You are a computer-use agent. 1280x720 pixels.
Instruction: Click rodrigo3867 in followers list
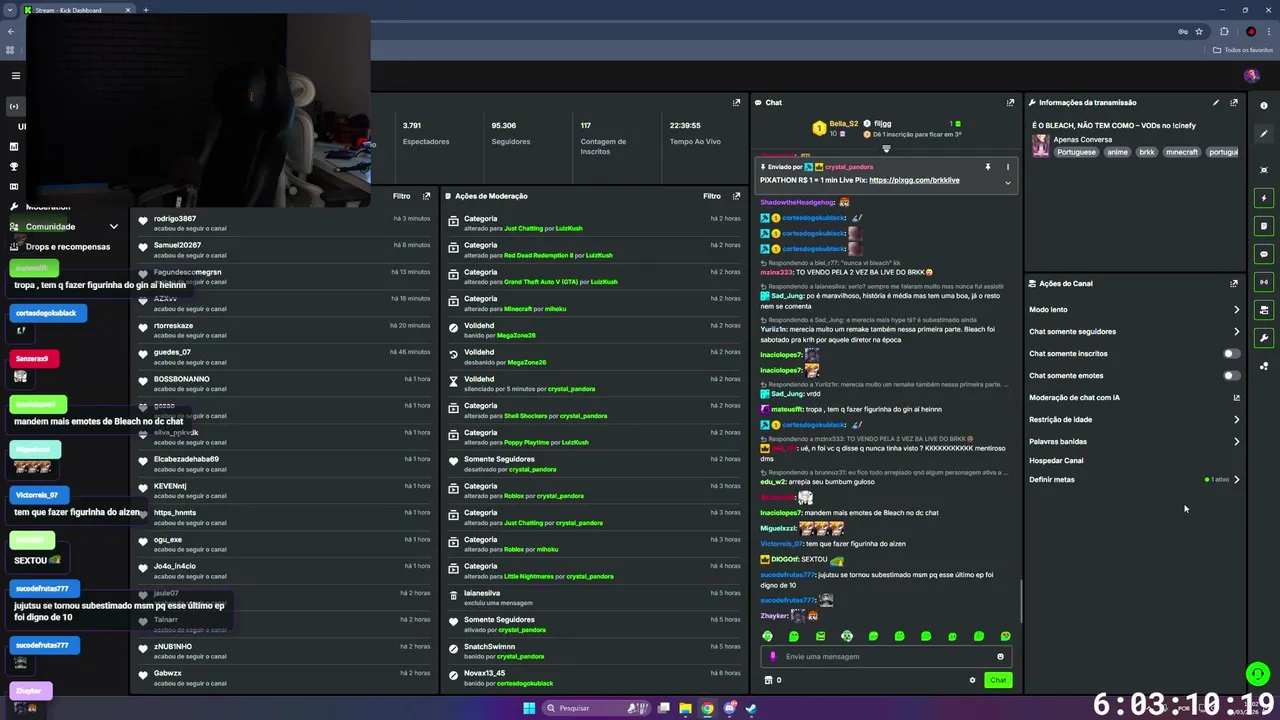pos(175,218)
